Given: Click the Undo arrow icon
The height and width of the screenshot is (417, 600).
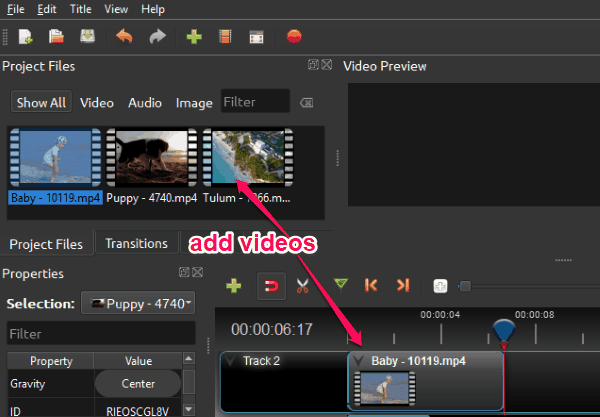Looking at the screenshot, I should pyautogui.click(x=124, y=37).
